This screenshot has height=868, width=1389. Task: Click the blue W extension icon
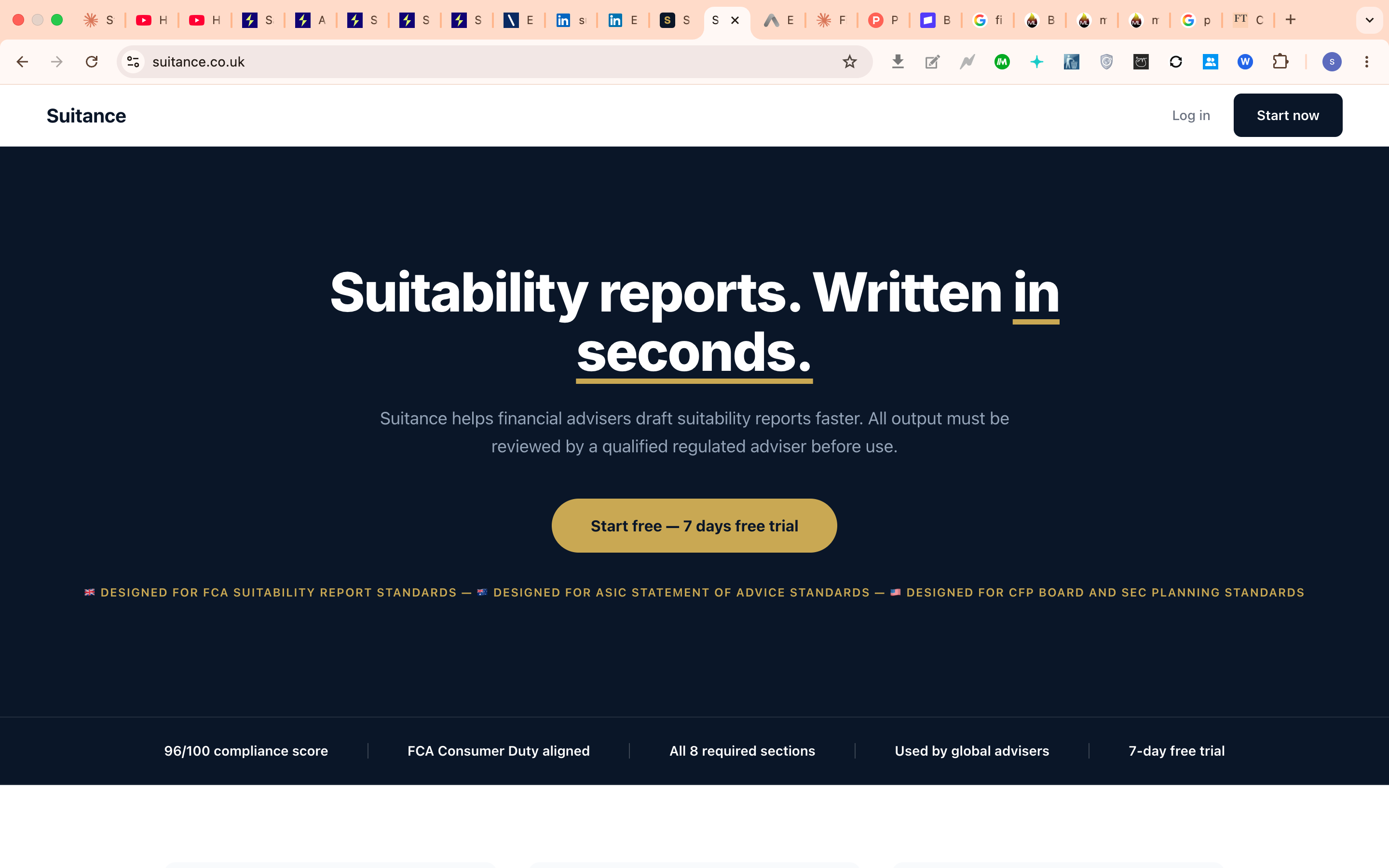[1245, 61]
